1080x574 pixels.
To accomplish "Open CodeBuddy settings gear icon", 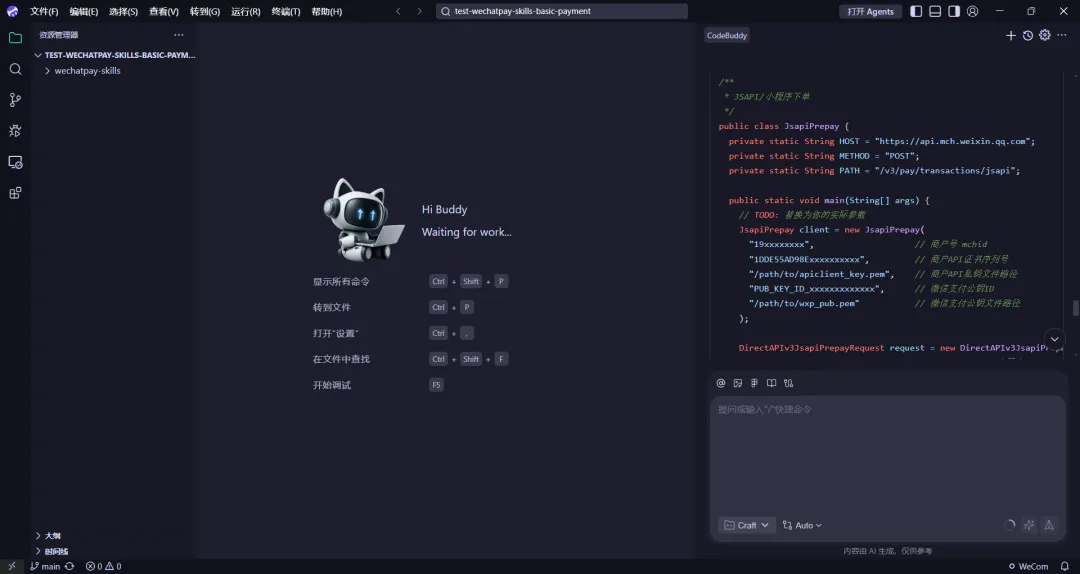I will (x=1045, y=35).
